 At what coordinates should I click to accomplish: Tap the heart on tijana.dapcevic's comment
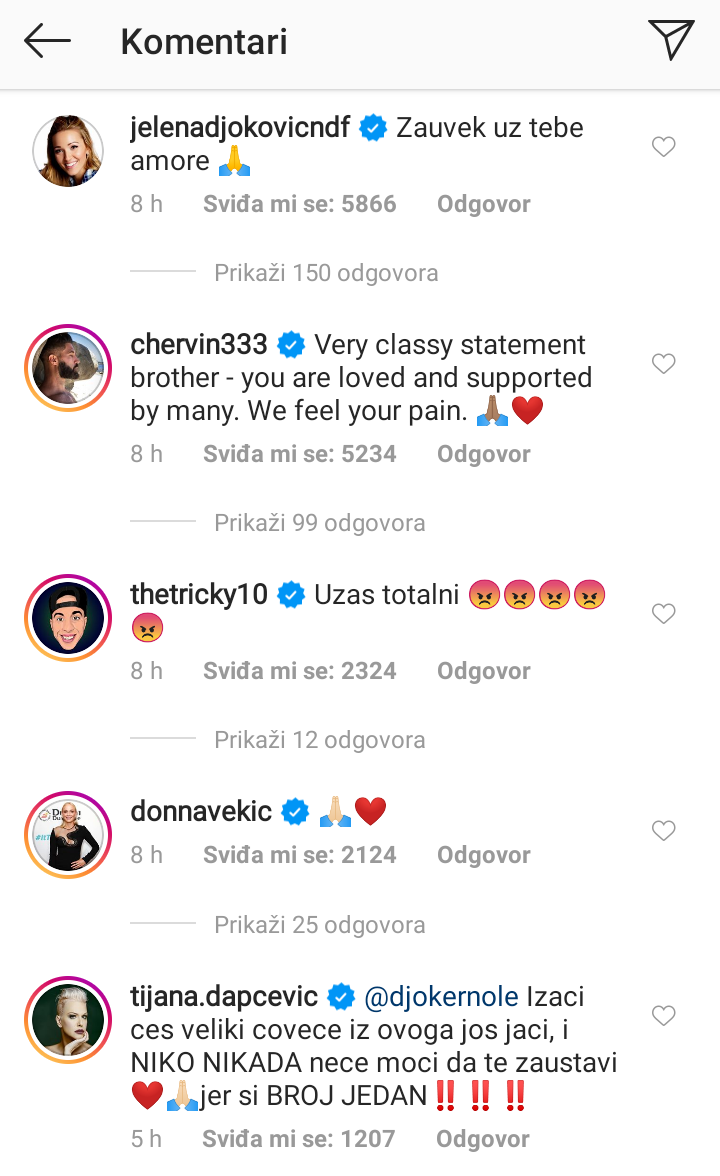point(664,1016)
